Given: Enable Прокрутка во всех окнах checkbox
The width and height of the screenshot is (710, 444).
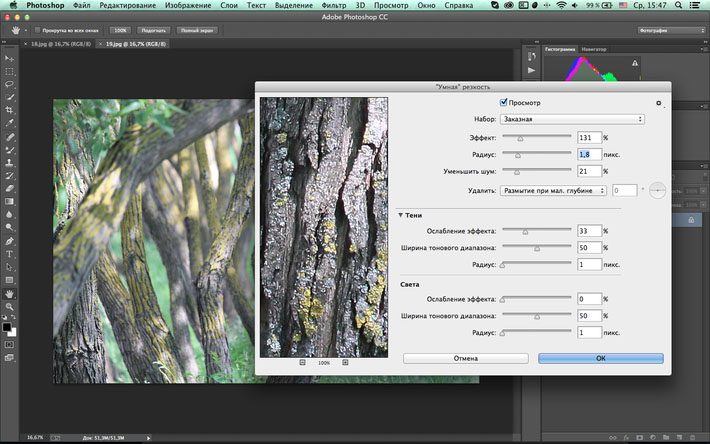Looking at the screenshot, I should click(37, 31).
